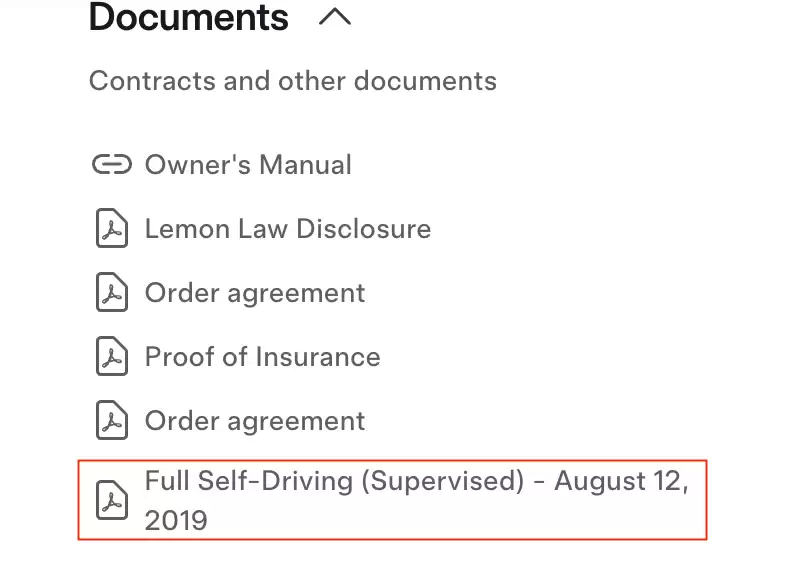Click the 'Manual' word in Owner's Manual

[305, 165]
